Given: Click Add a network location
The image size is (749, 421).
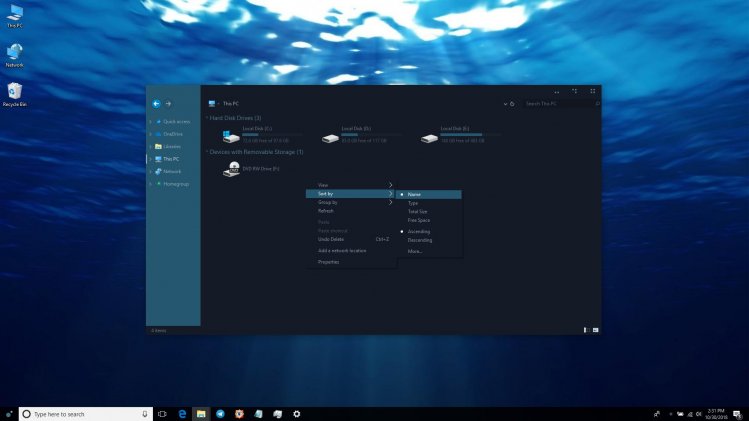Looking at the screenshot, I should 342,251.
